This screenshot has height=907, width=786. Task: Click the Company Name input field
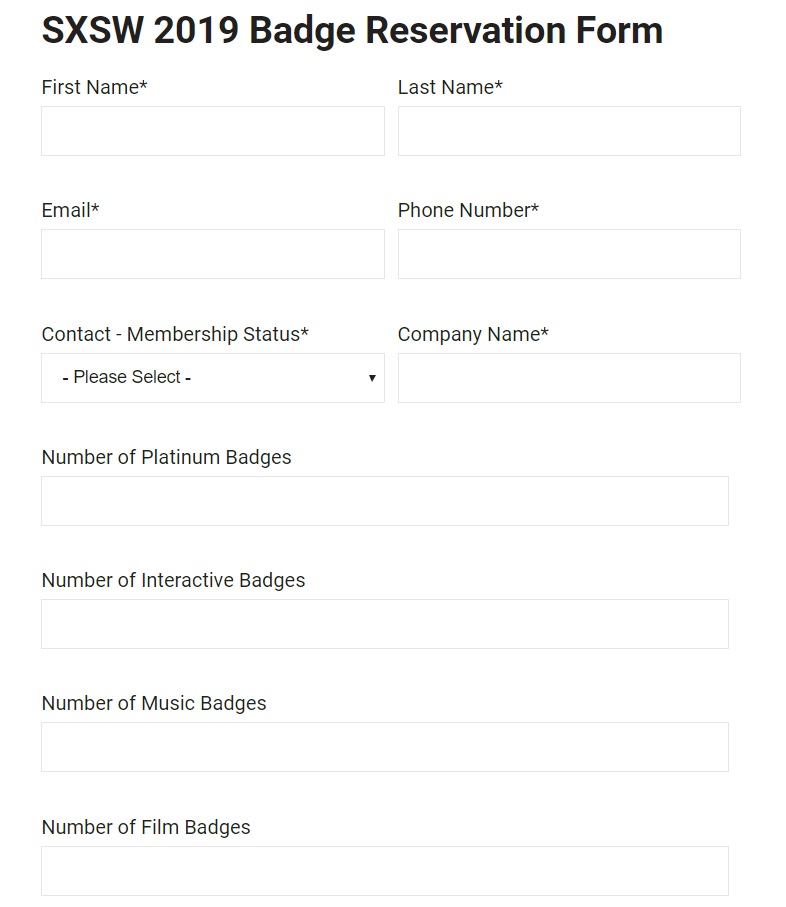(x=569, y=378)
